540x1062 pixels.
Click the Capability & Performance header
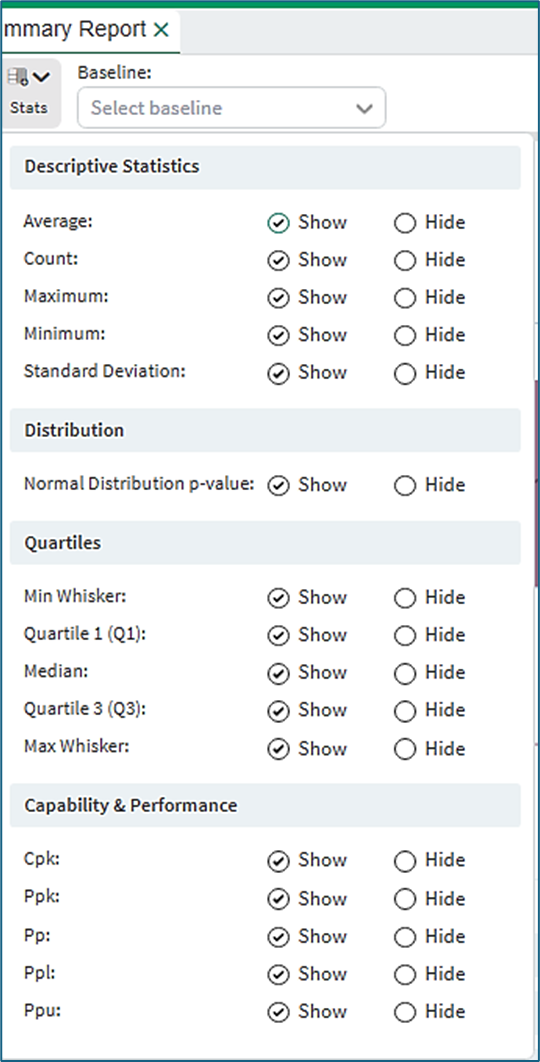pos(265,805)
